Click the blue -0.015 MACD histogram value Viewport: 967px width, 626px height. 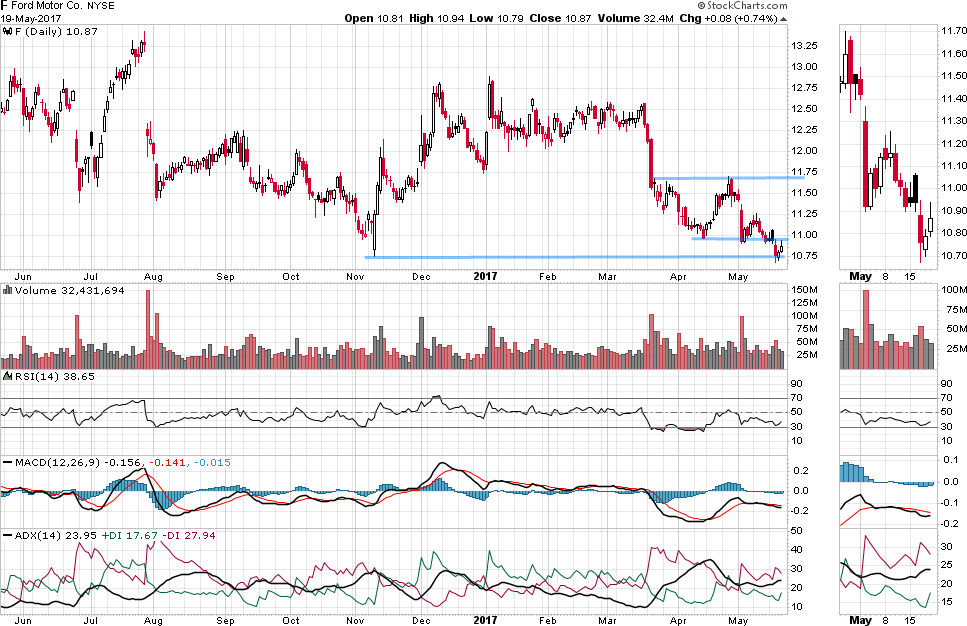pyautogui.click(x=212, y=462)
